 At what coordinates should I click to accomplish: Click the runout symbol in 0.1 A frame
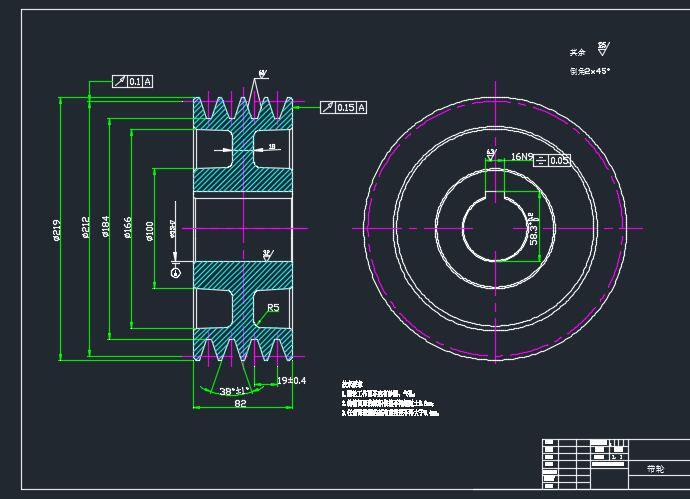click(x=120, y=81)
